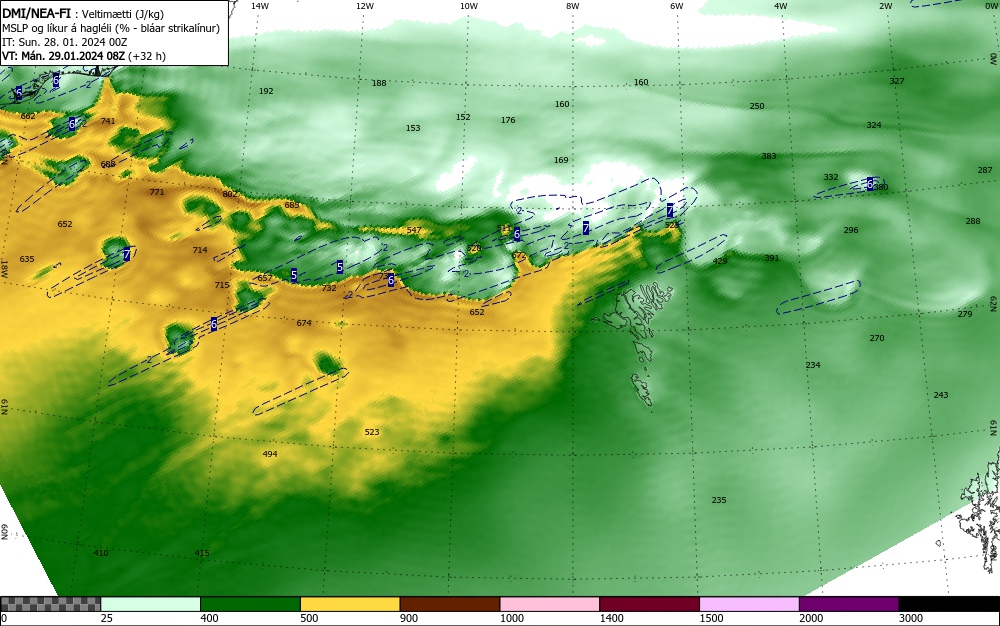The image size is (1000, 626).
Task: Select the pink 1000–1400 legend swatch
Action: [x=550, y=604]
